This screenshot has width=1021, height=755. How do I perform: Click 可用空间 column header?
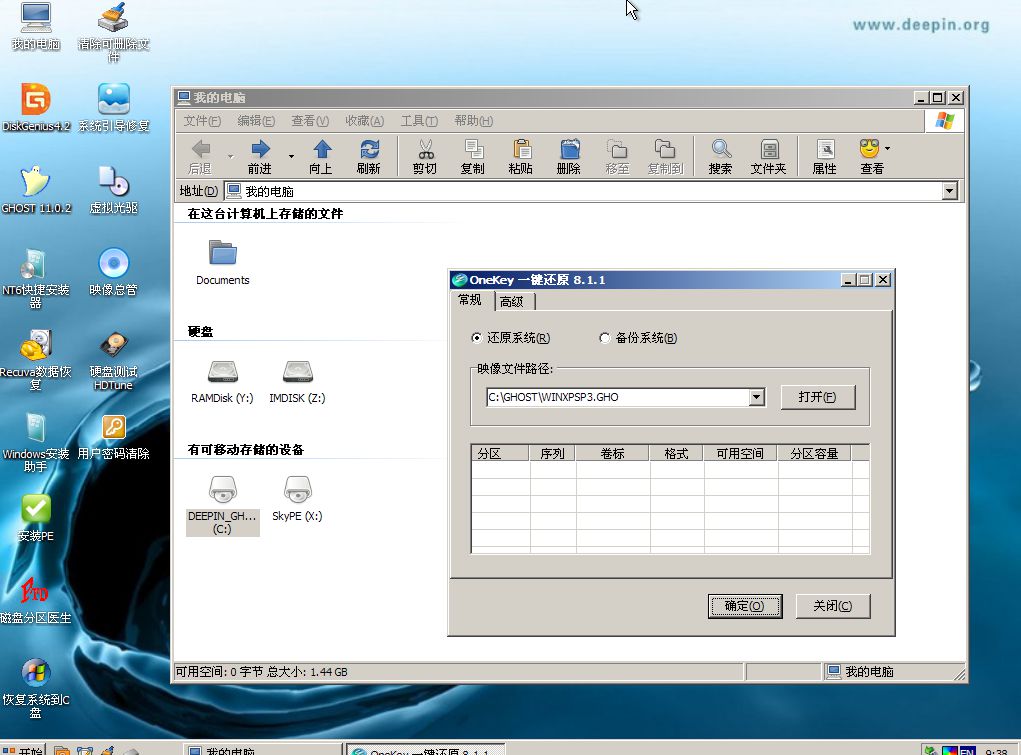tap(740, 453)
